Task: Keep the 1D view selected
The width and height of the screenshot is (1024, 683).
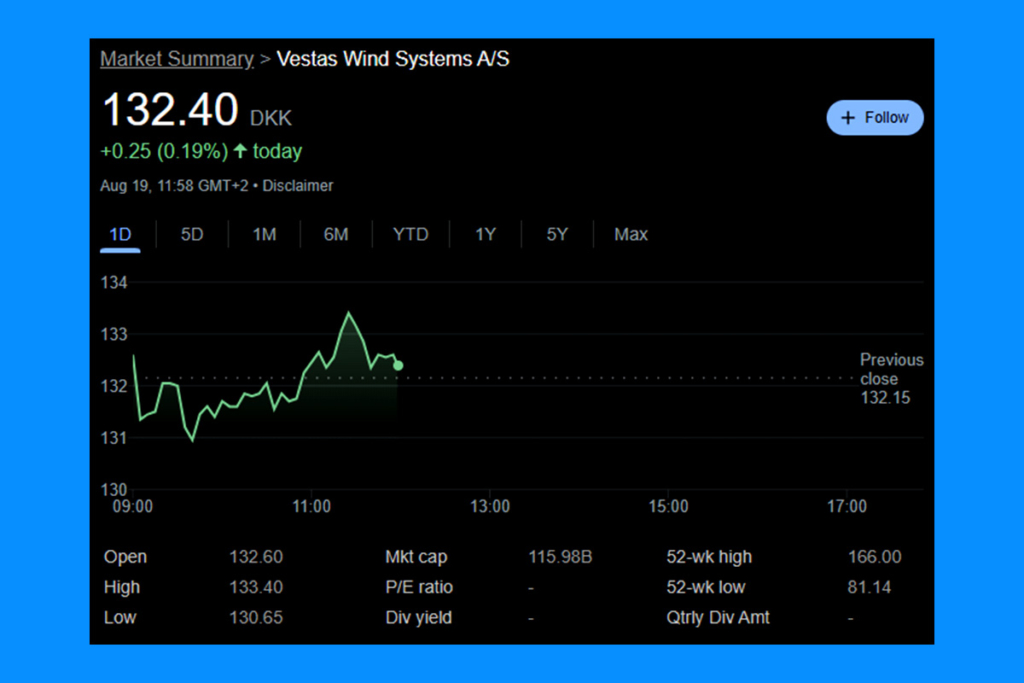Action: click(x=120, y=234)
